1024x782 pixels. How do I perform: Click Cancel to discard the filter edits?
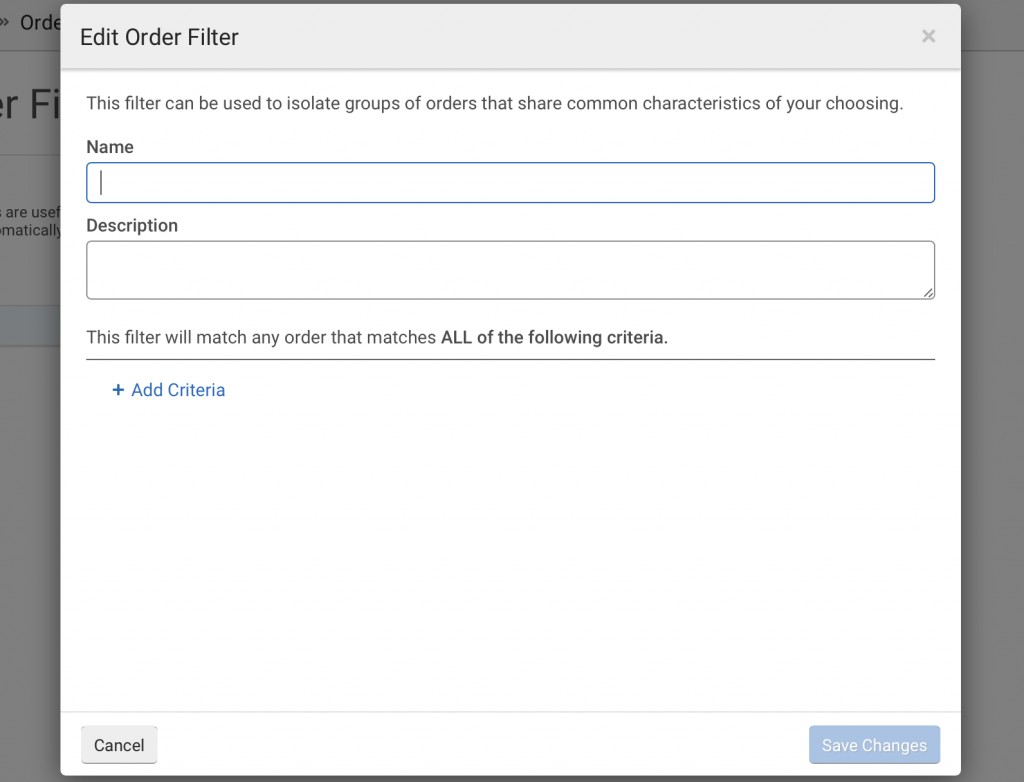click(119, 745)
